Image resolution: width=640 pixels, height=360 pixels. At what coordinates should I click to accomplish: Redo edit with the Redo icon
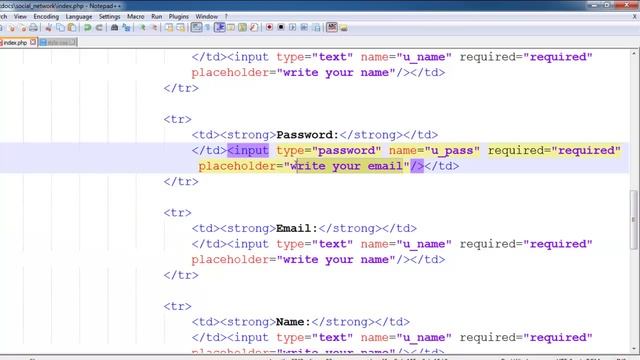[x=99, y=28]
